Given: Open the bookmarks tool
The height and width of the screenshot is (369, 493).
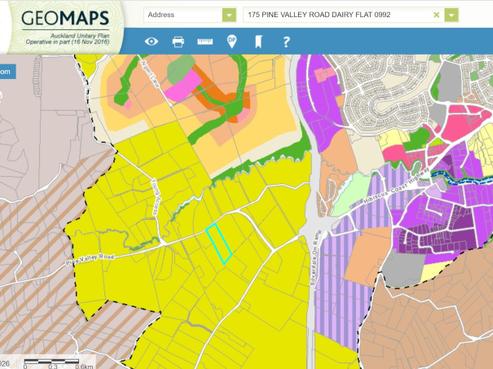Looking at the screenshot, I should (258, 42).
